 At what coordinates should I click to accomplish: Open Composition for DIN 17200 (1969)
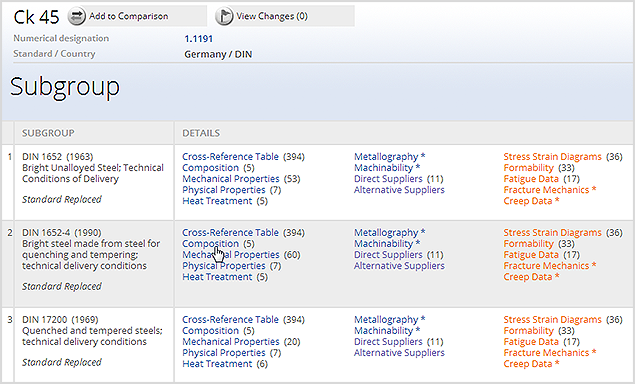click(x=211, y=331)
